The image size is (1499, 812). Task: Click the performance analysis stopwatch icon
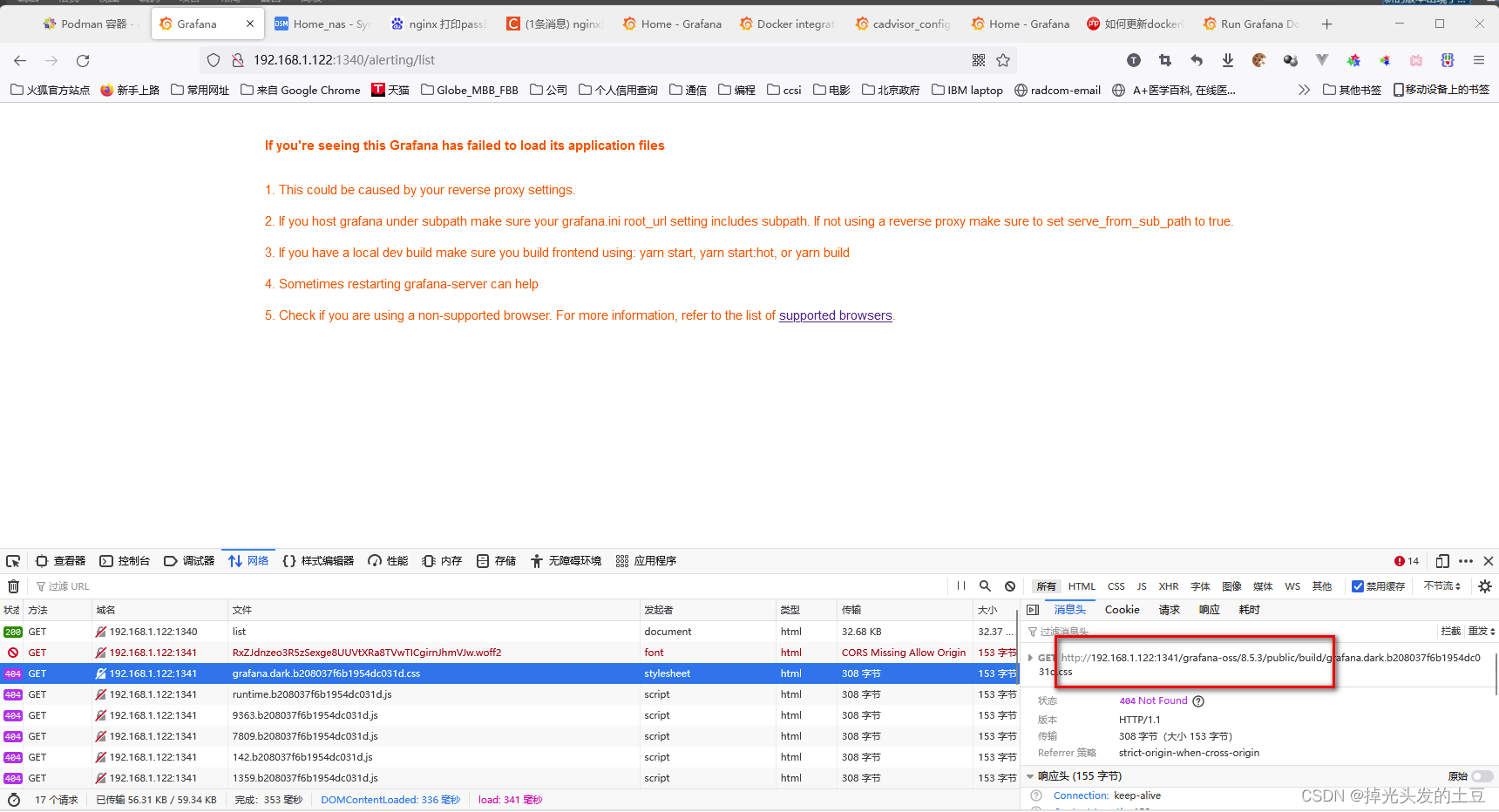tap(13, 800)
